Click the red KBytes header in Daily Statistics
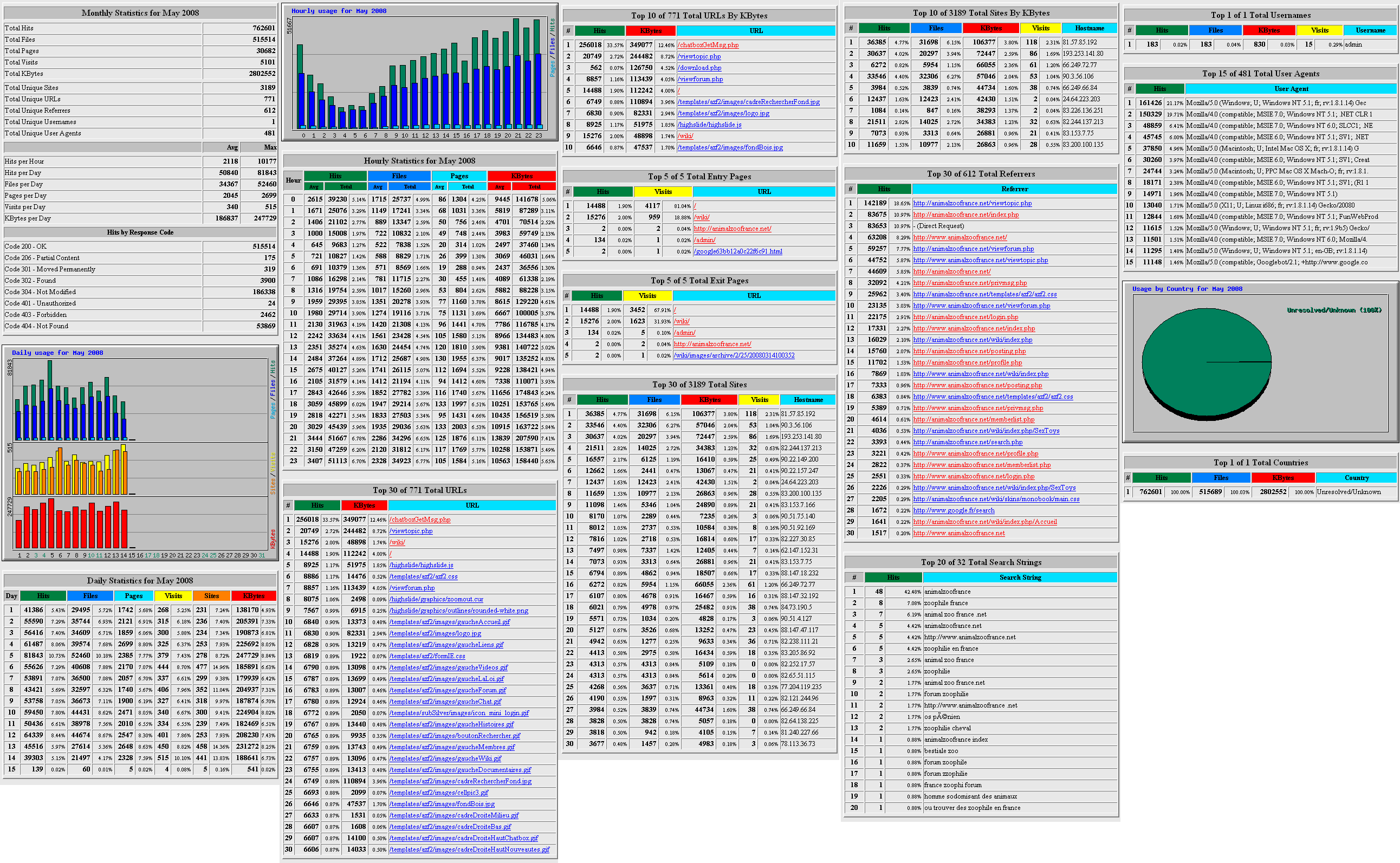Viewport: 1400px width, 863px height. click(x=254, y=596)
